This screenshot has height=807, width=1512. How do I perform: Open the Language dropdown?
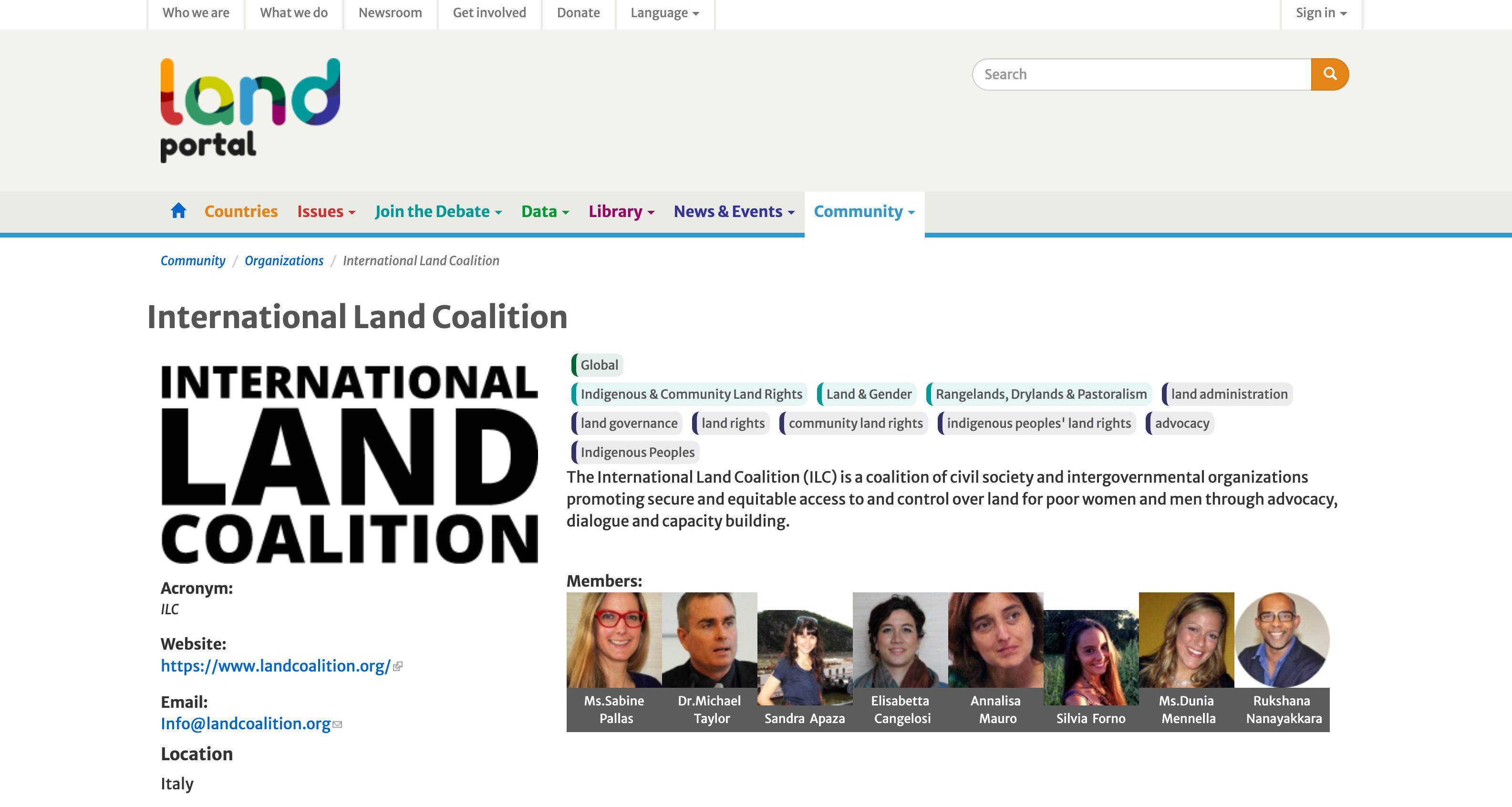(664, 13)
